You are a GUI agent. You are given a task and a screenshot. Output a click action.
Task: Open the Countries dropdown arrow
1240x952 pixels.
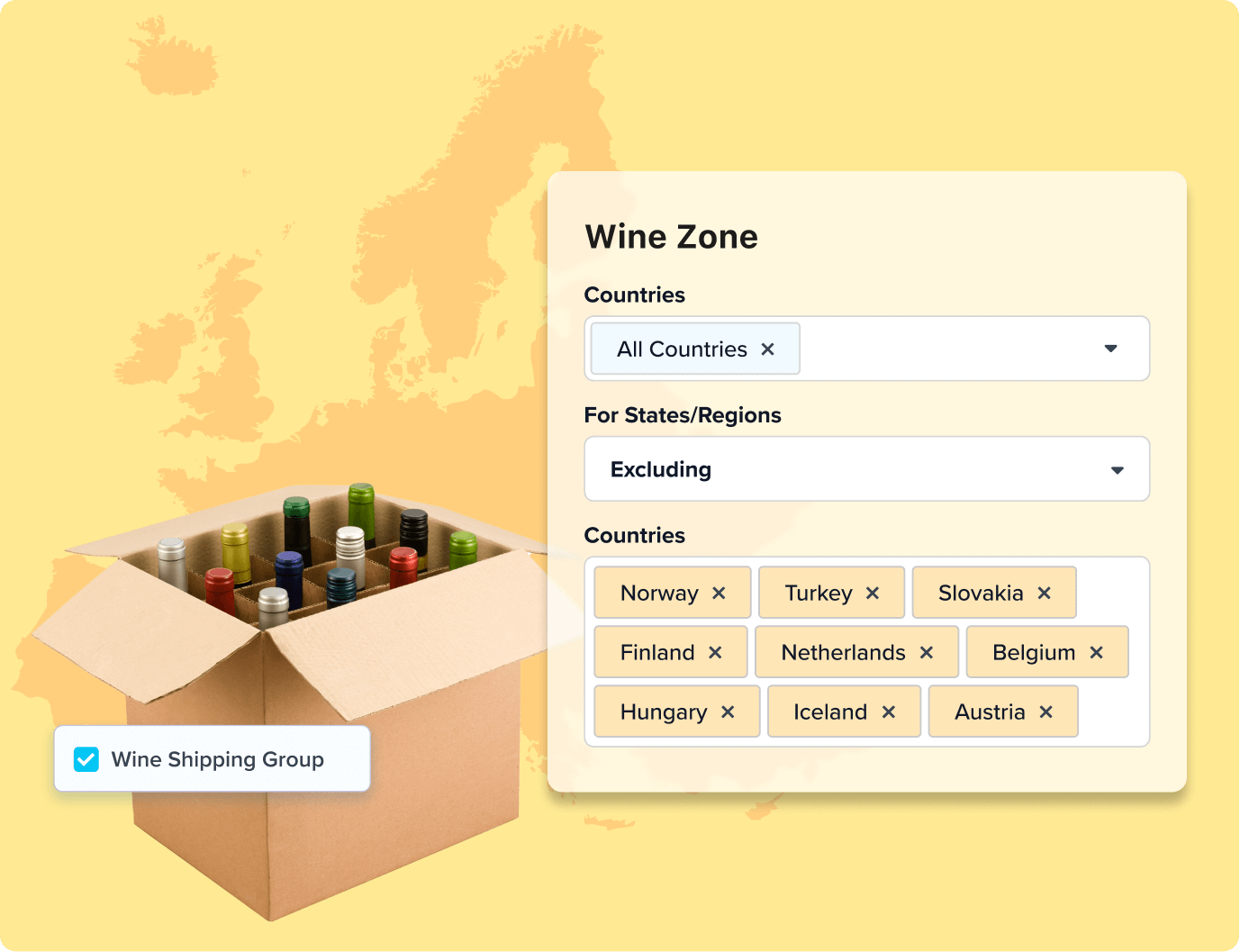(1110, 349)
